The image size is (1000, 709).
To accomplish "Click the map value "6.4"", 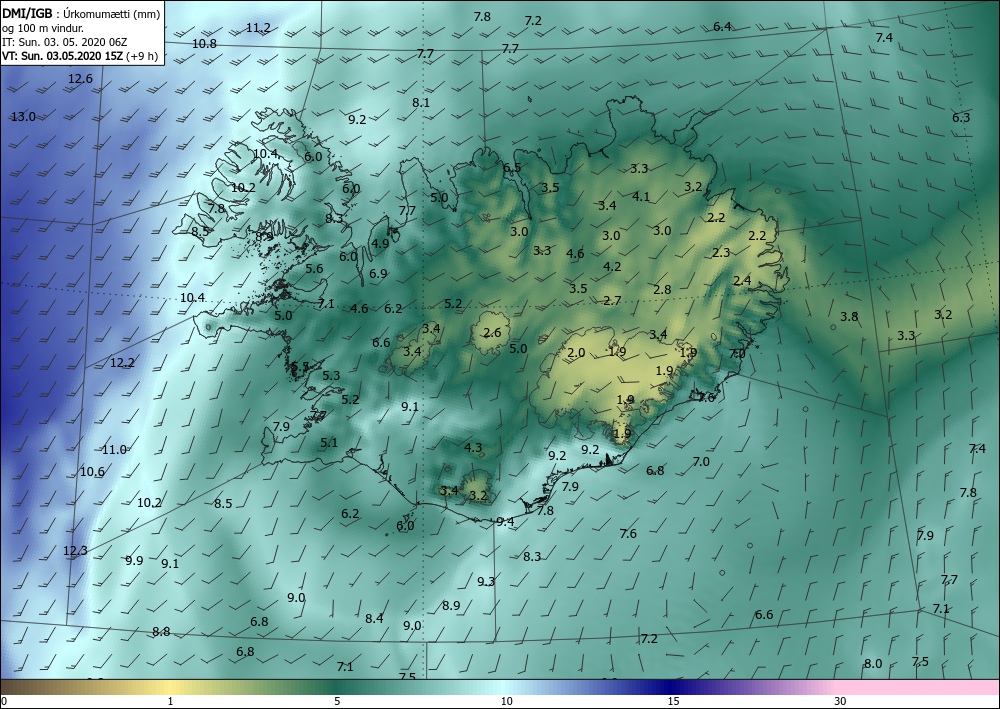I will 722,27.
